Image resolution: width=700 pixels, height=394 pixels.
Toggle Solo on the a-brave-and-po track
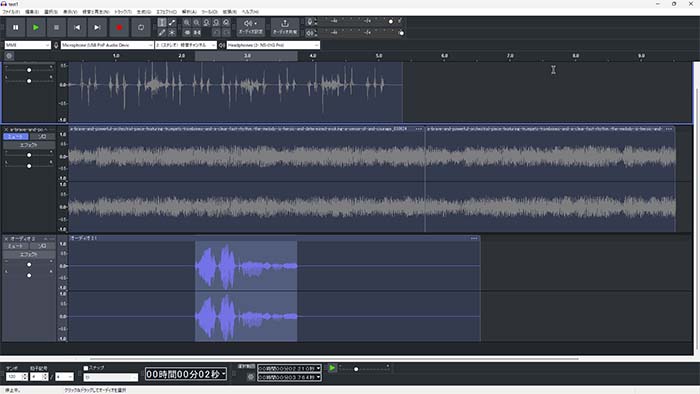[x=42, y=137]
